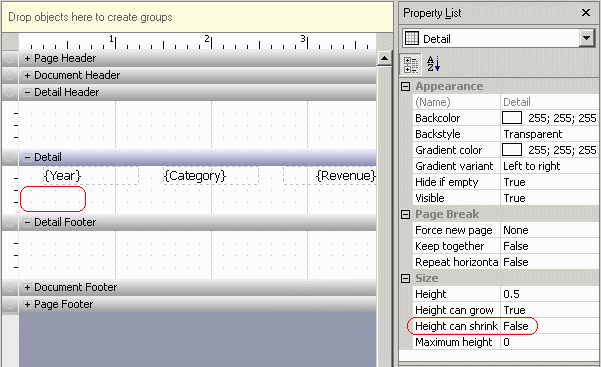Pick the Gradient color swatch
This screenshot has height=367, width=601.
pyautogui.click(x=512, y=150)
